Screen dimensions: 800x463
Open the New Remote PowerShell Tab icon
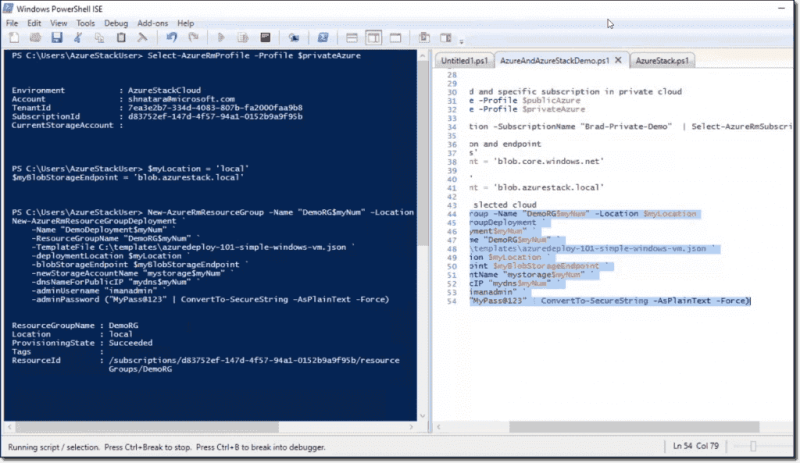[294, 37]
